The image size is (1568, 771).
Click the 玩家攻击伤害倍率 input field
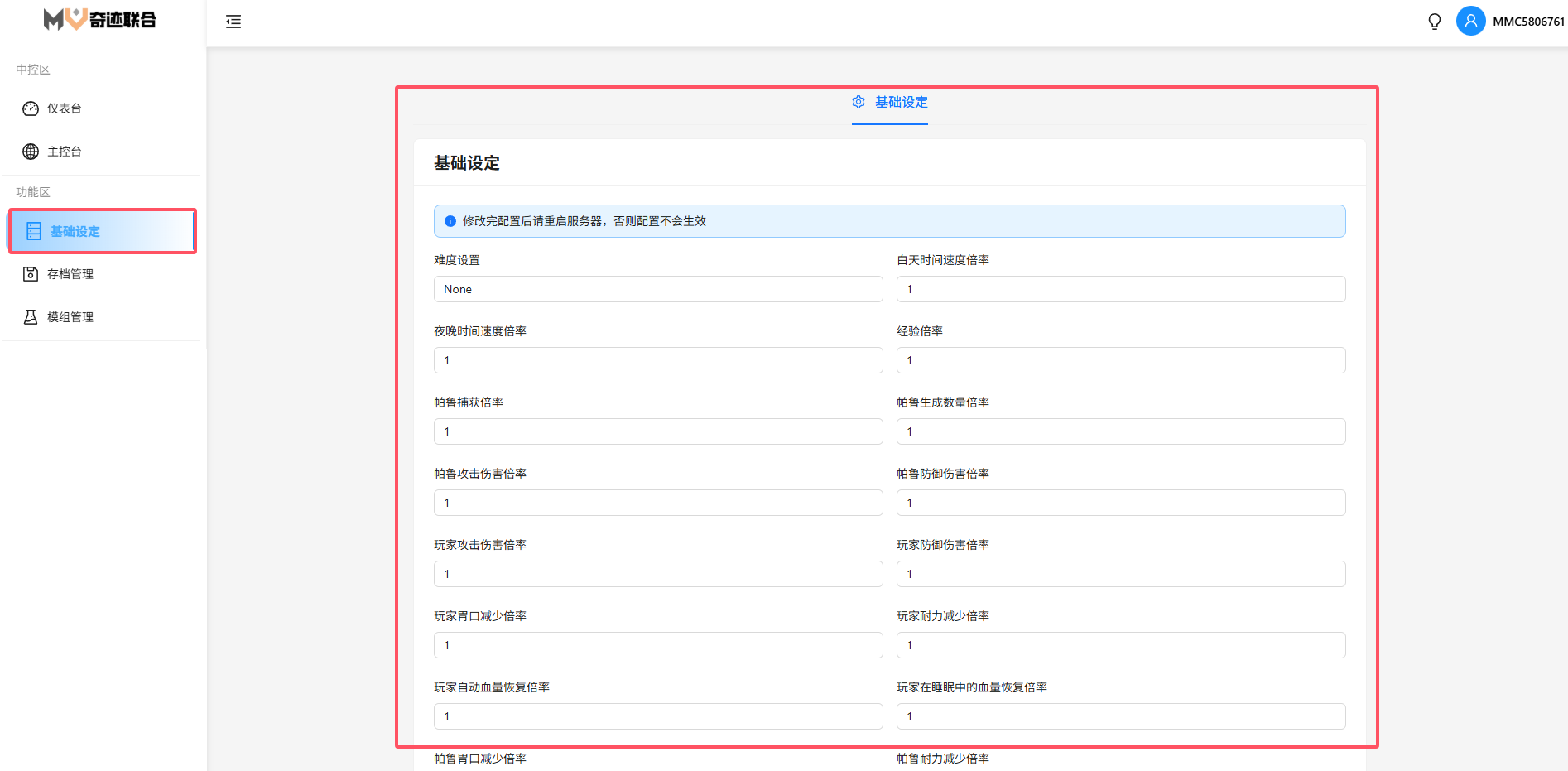click(658, 574)
